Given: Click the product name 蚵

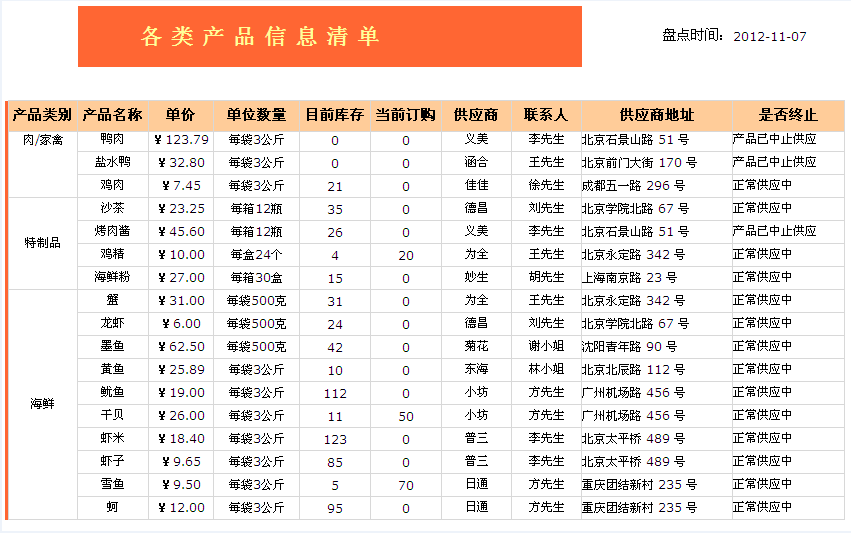Looking at the screenshot, I should 112,507.
